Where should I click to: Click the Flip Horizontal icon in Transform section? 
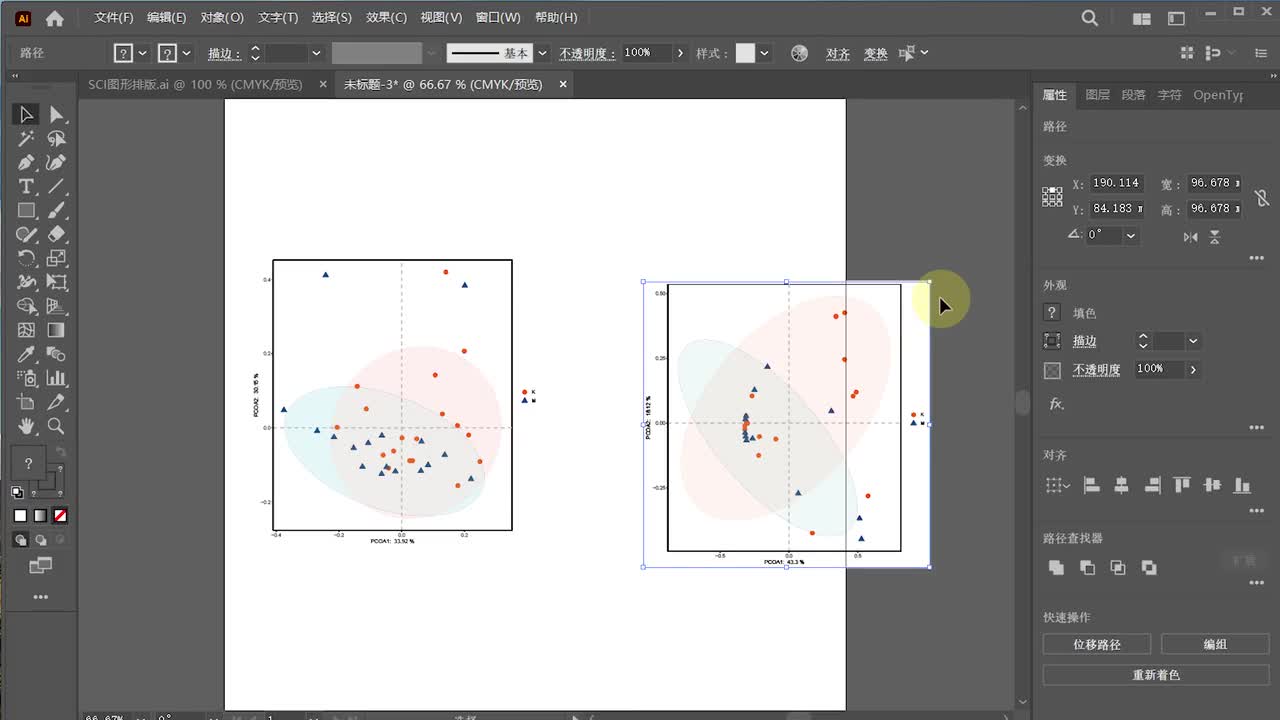tap(1190, 237)
